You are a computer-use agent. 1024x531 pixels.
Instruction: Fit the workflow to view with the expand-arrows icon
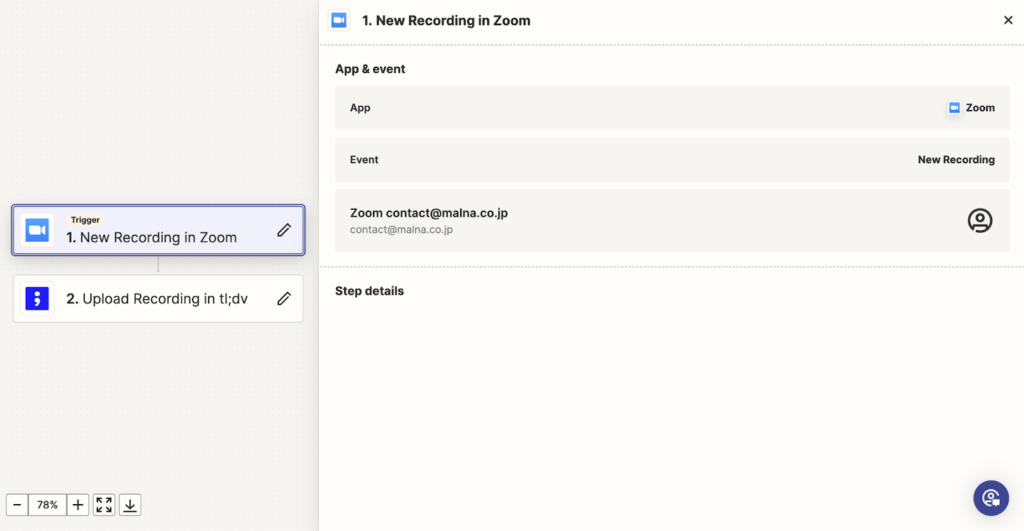pos(104,505)
